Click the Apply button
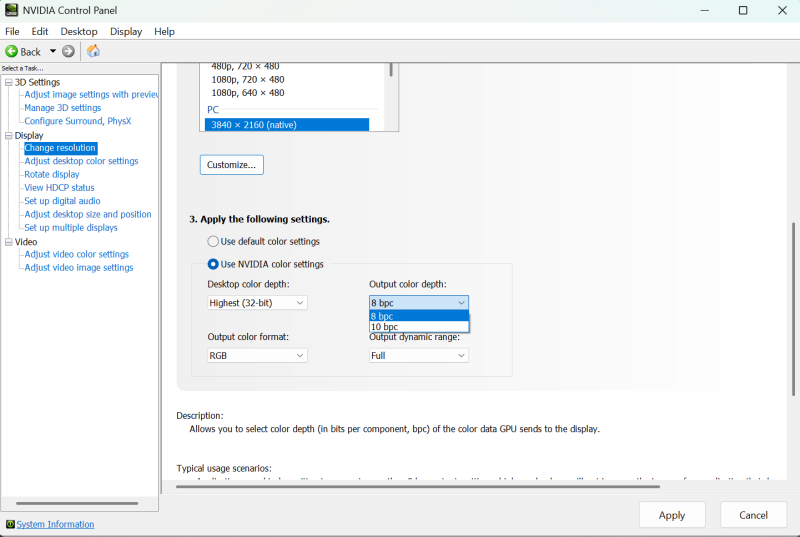Viewport: 800px width, 537px height. (672, 515)
